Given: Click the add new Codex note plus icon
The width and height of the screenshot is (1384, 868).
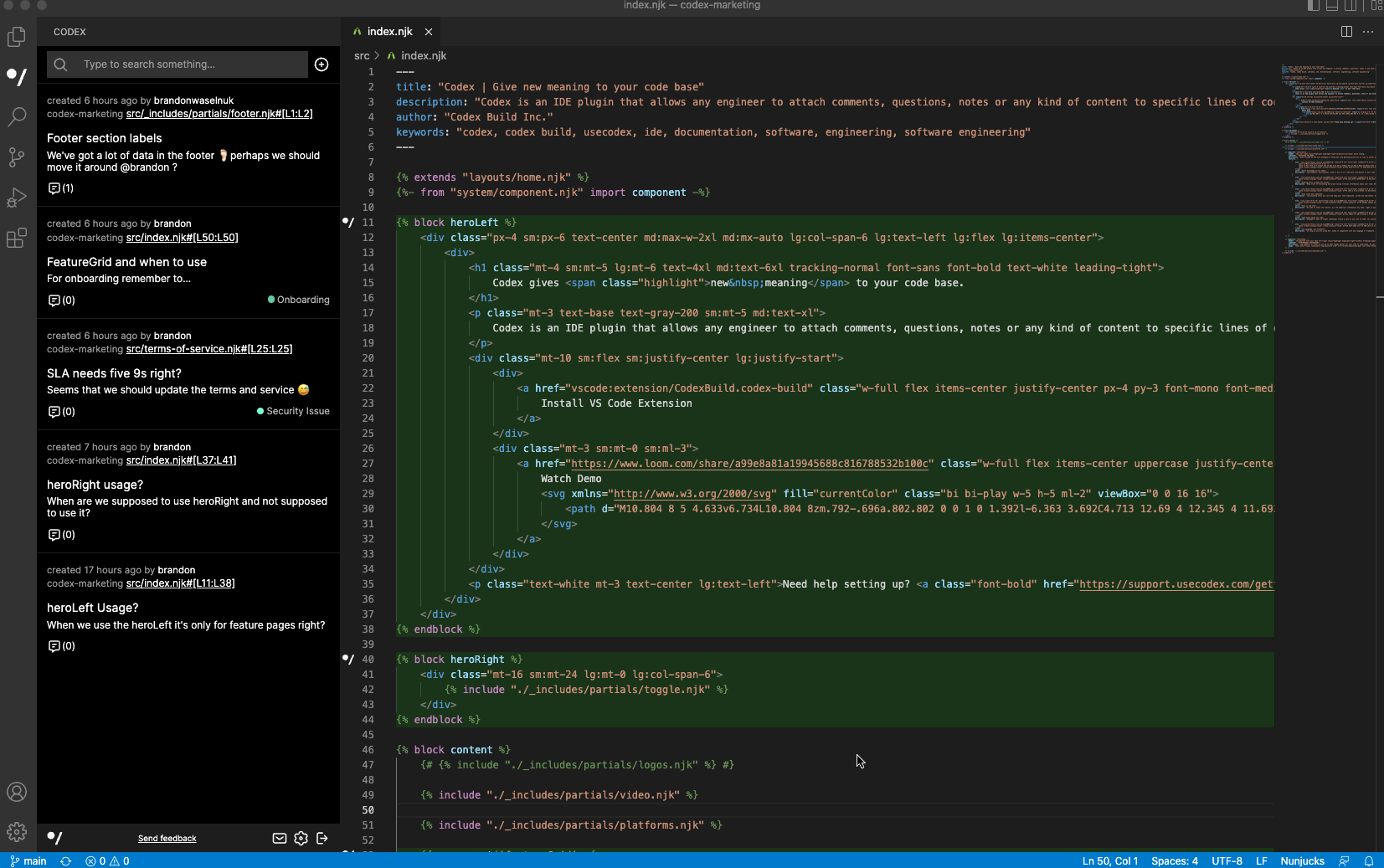Looking at the screenshot, I should coord(322,64).
